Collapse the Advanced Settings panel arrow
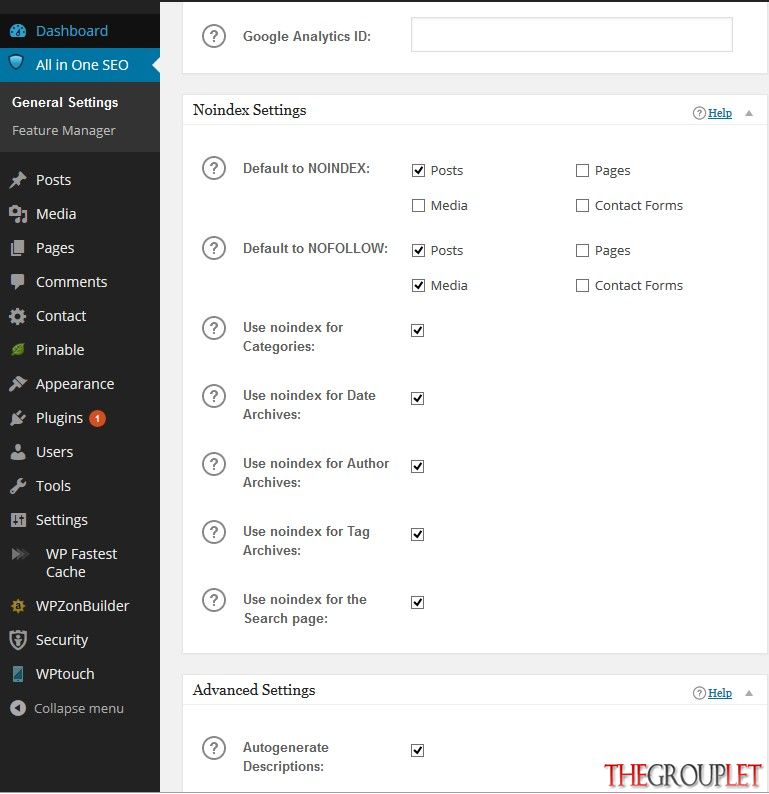 click(x=749, y=693)
